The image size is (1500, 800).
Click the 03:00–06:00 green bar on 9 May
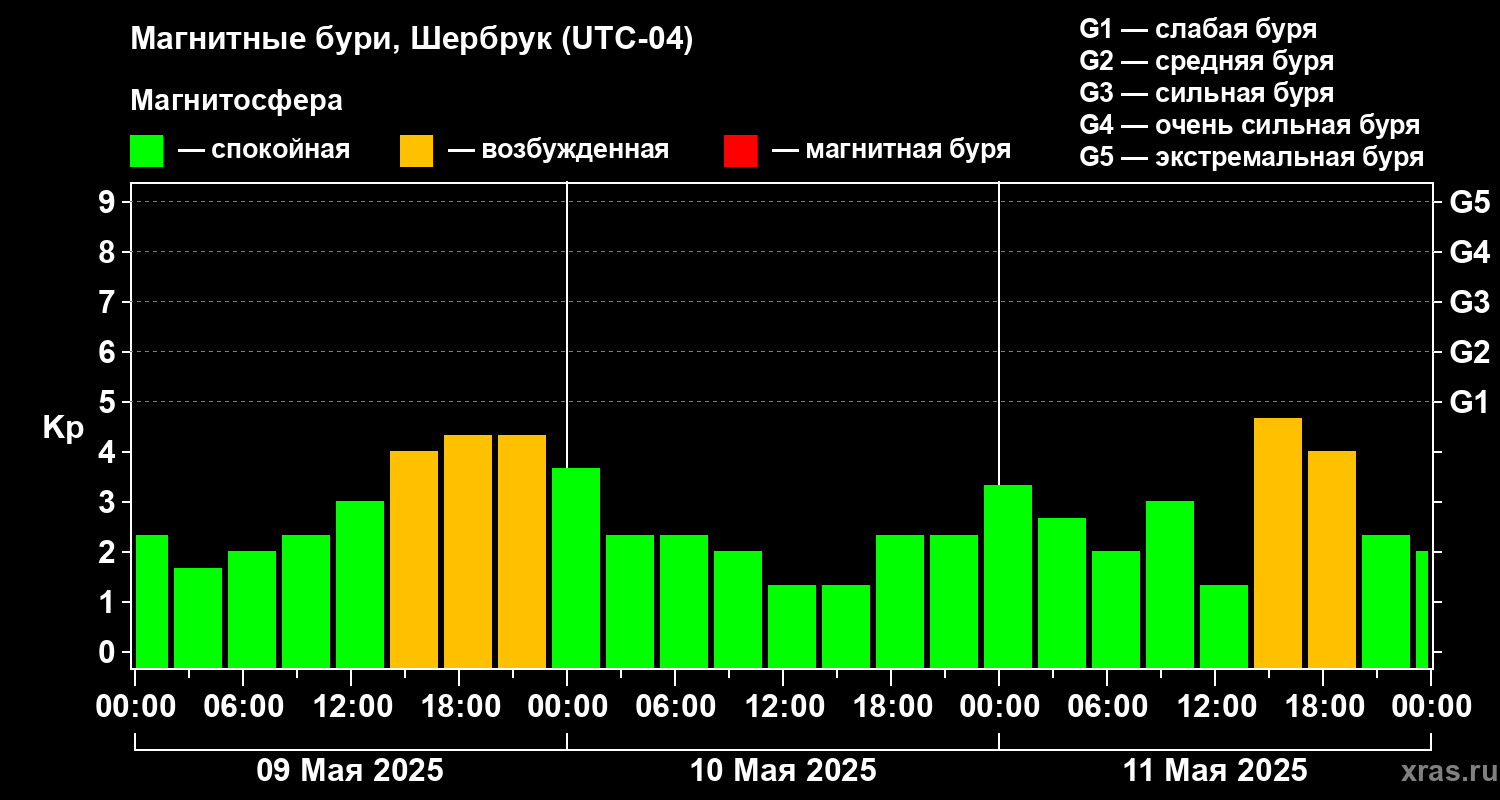(198, 618)
